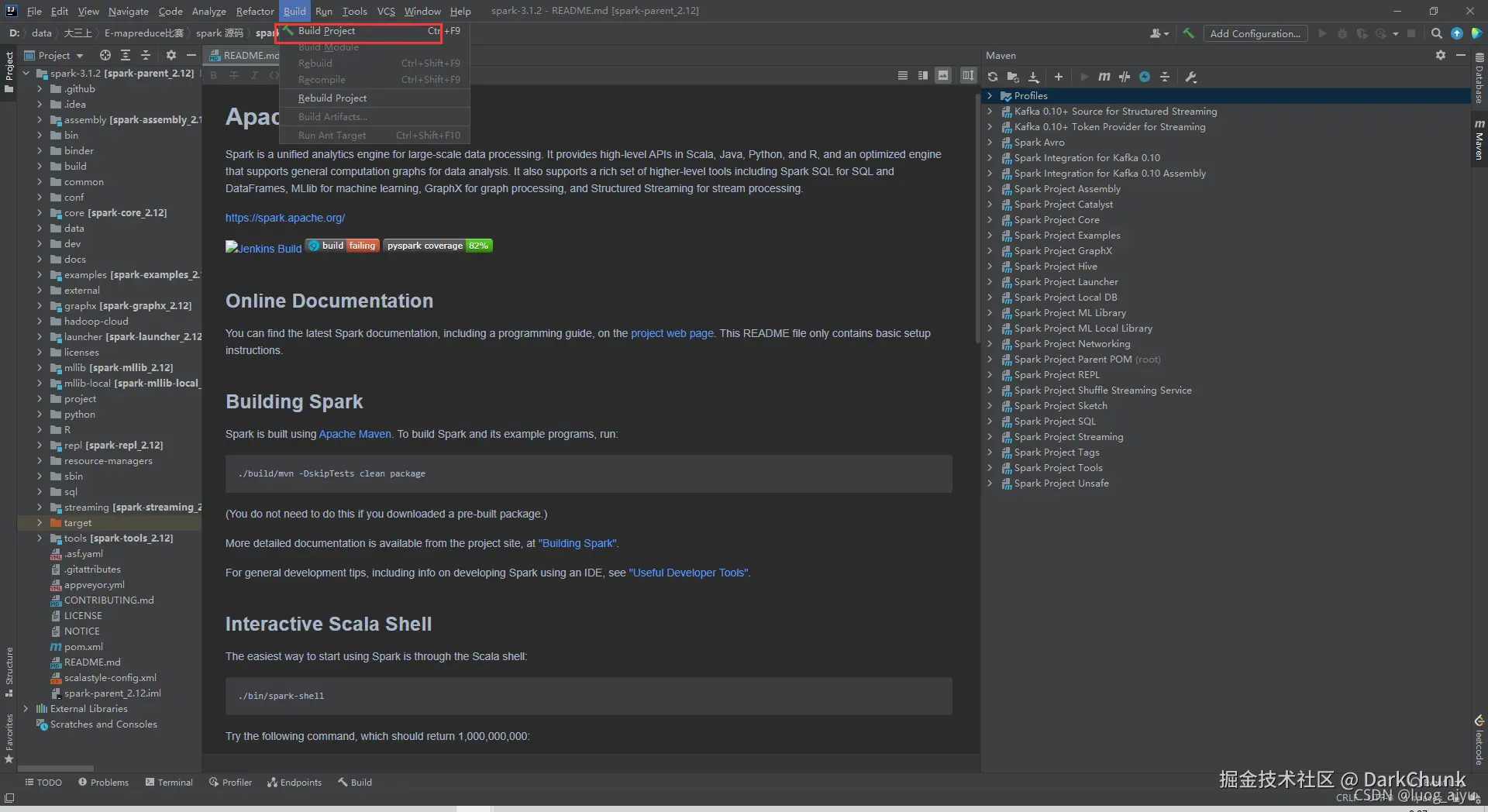Open the Profiler tool window
1488x812 pixels.
coord(230,783)
